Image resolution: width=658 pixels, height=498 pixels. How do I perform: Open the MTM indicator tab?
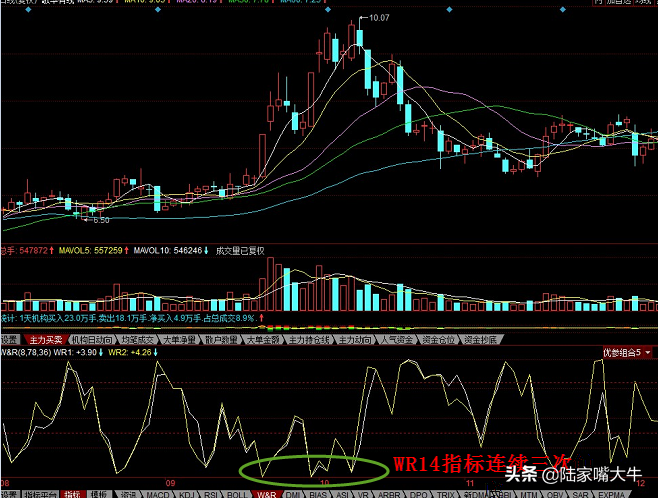click(529, 495)
